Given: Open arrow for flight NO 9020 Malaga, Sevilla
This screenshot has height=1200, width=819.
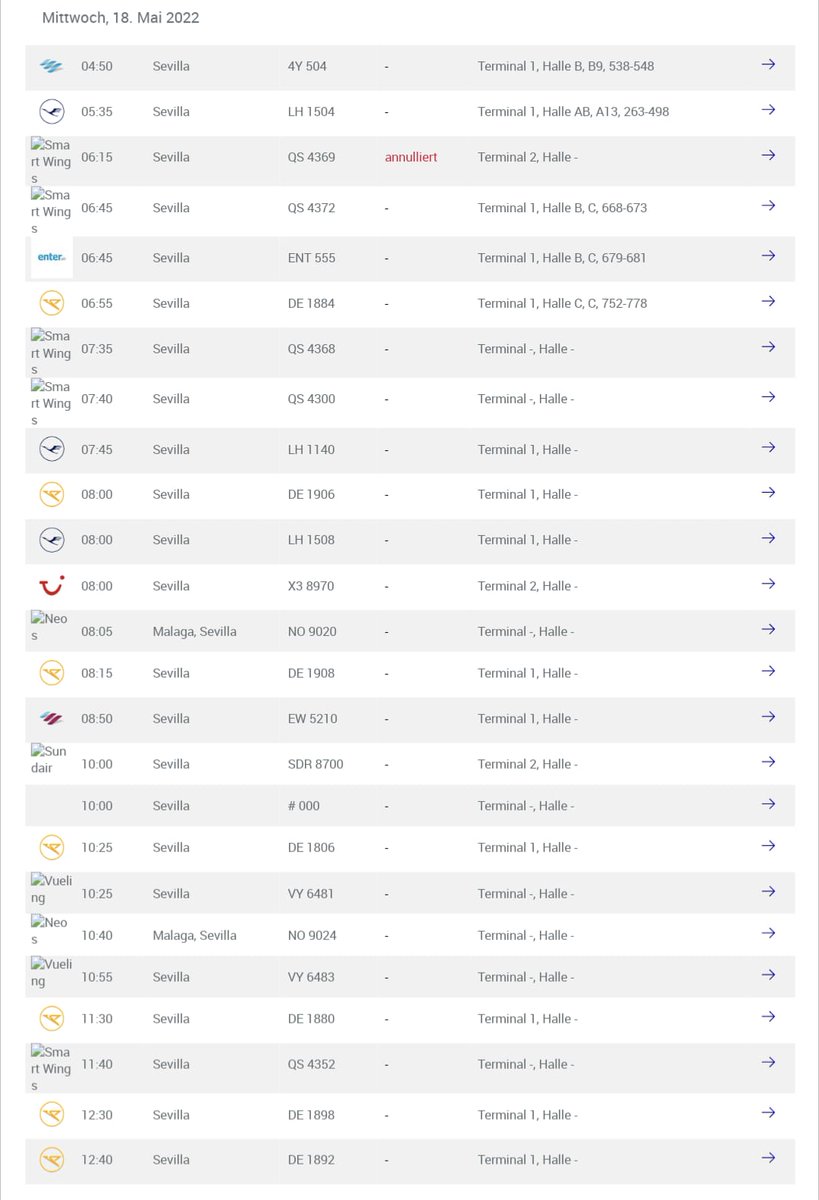Looking at the screenshot, I should click(768, 630).
